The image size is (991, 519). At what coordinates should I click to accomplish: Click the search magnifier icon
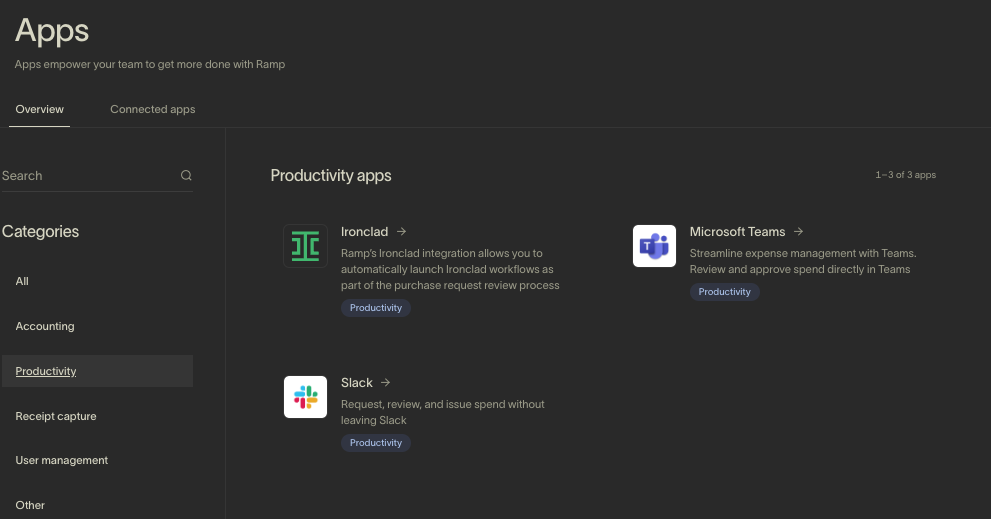tap(186, 175)
